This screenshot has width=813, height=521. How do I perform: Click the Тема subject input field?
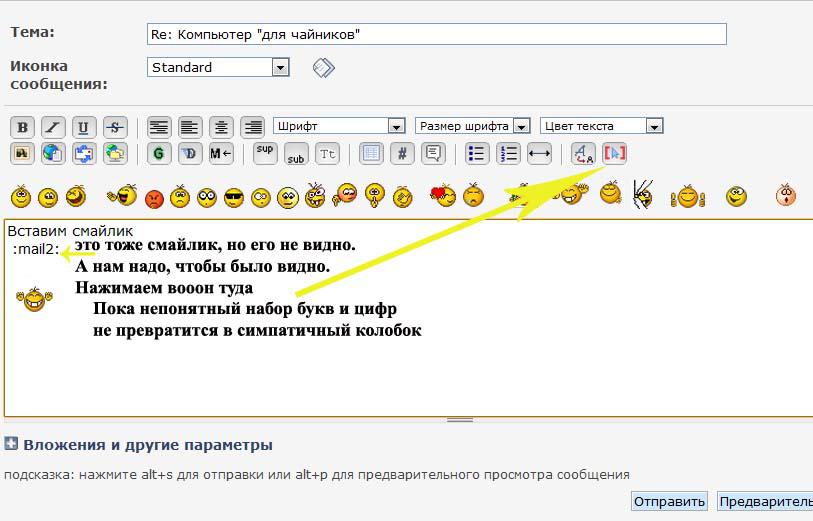(x=437, y=34)
